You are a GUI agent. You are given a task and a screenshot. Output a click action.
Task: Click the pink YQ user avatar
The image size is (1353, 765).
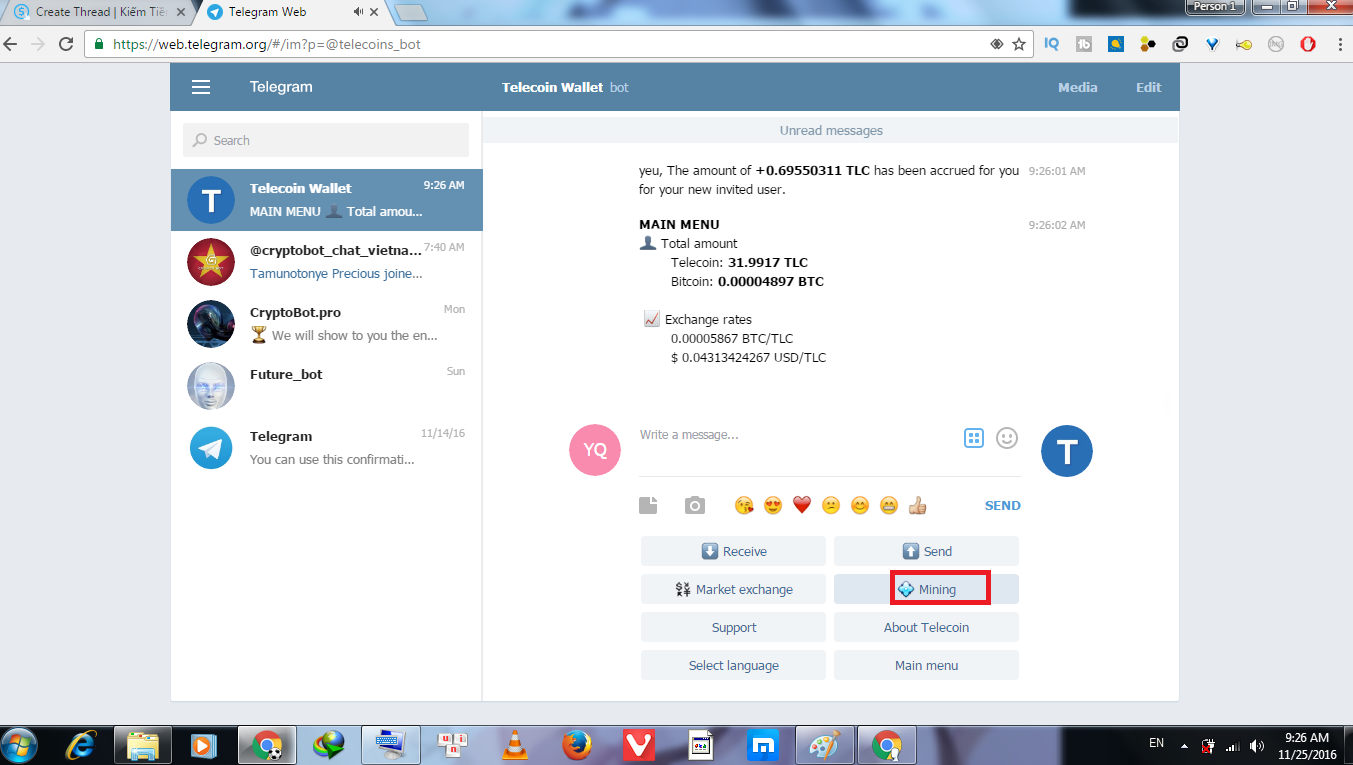click(x=595, y=449)
